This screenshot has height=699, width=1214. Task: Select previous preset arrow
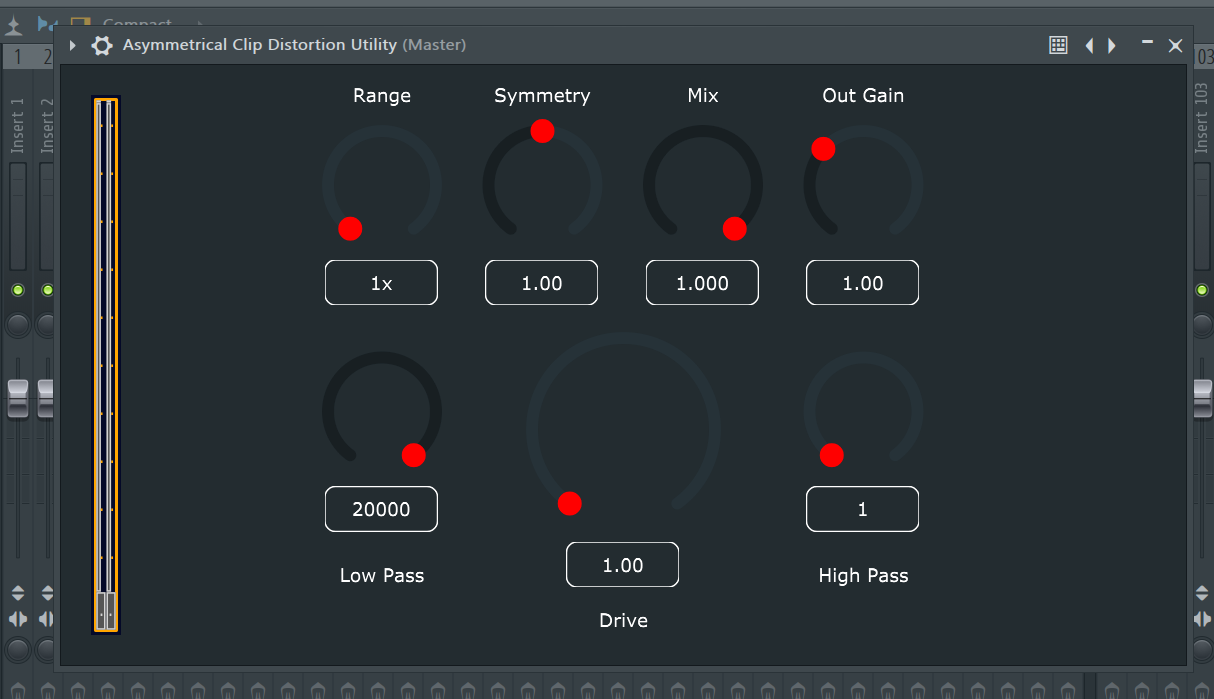pyautogui.click(x=1089, y=45)
